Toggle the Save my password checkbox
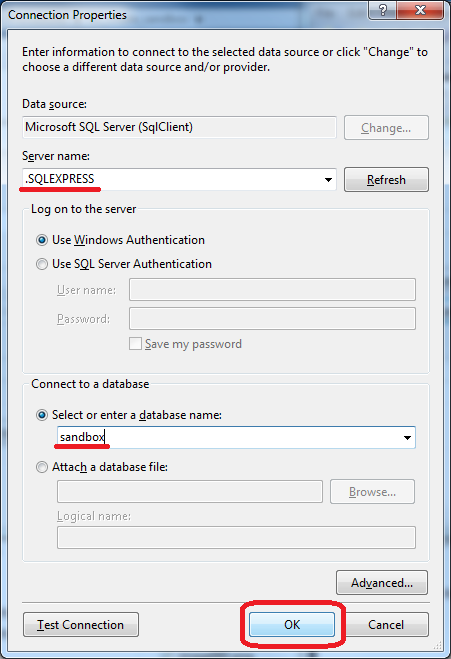451x659 pixels. 135,344
